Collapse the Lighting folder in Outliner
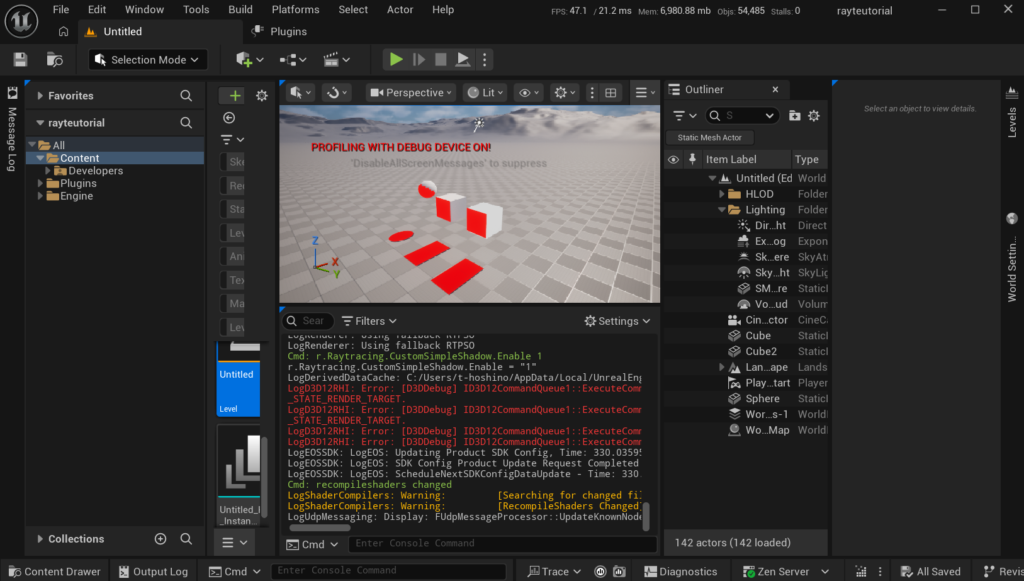 (x=721, y=210)
